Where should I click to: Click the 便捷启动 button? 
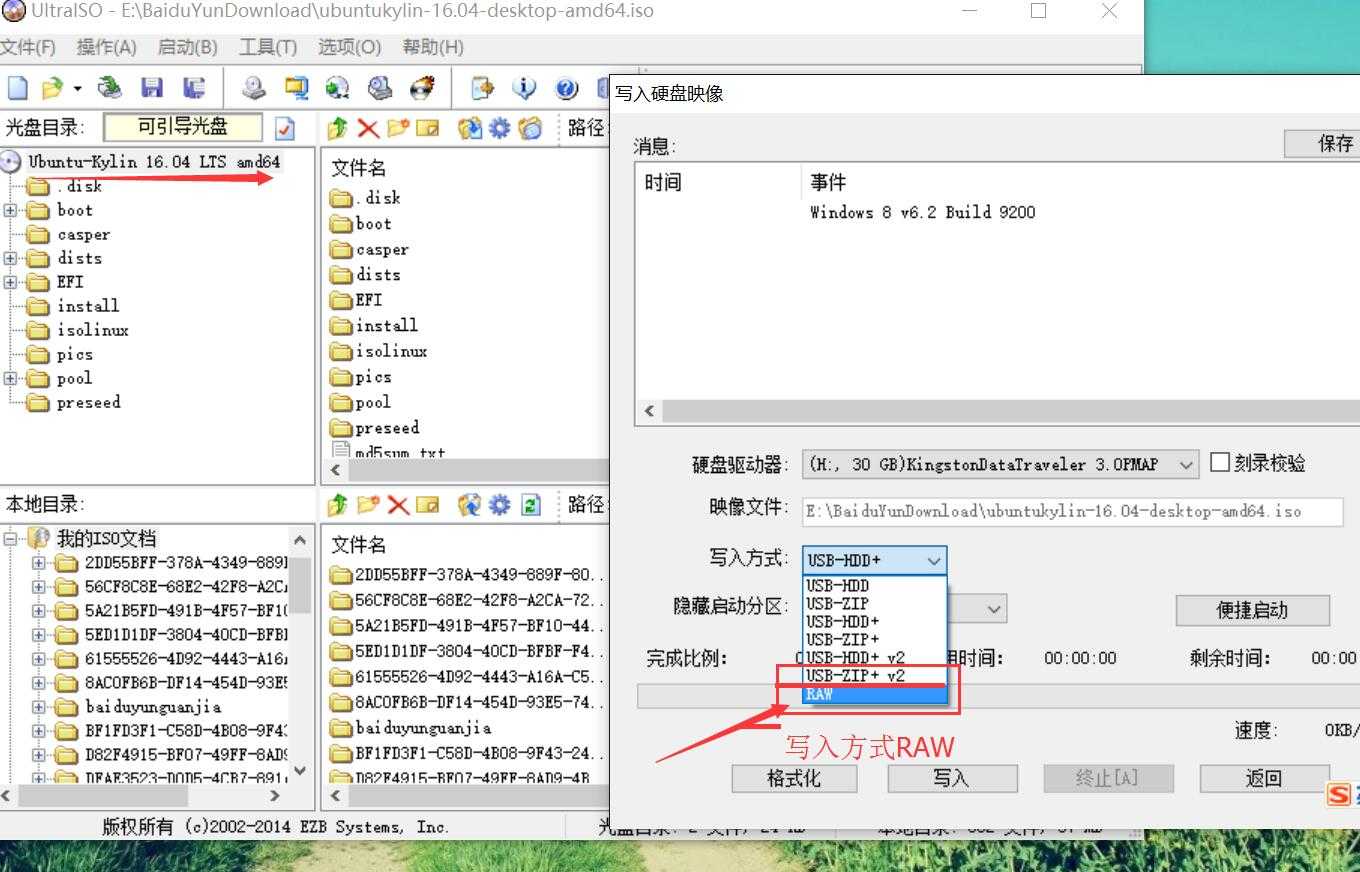(x=1252, y=610)
